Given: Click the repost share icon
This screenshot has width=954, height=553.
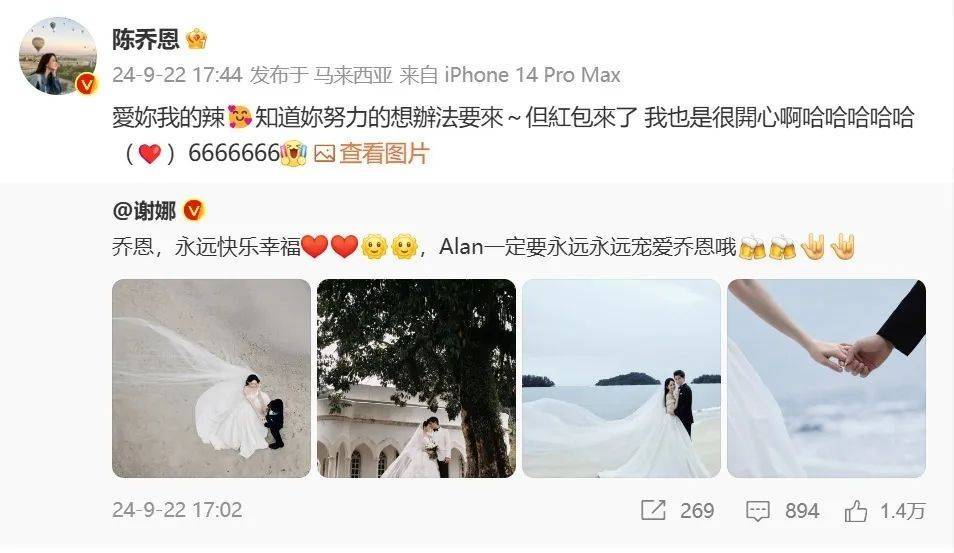Looking at the screenshot, I should [653, 510].
